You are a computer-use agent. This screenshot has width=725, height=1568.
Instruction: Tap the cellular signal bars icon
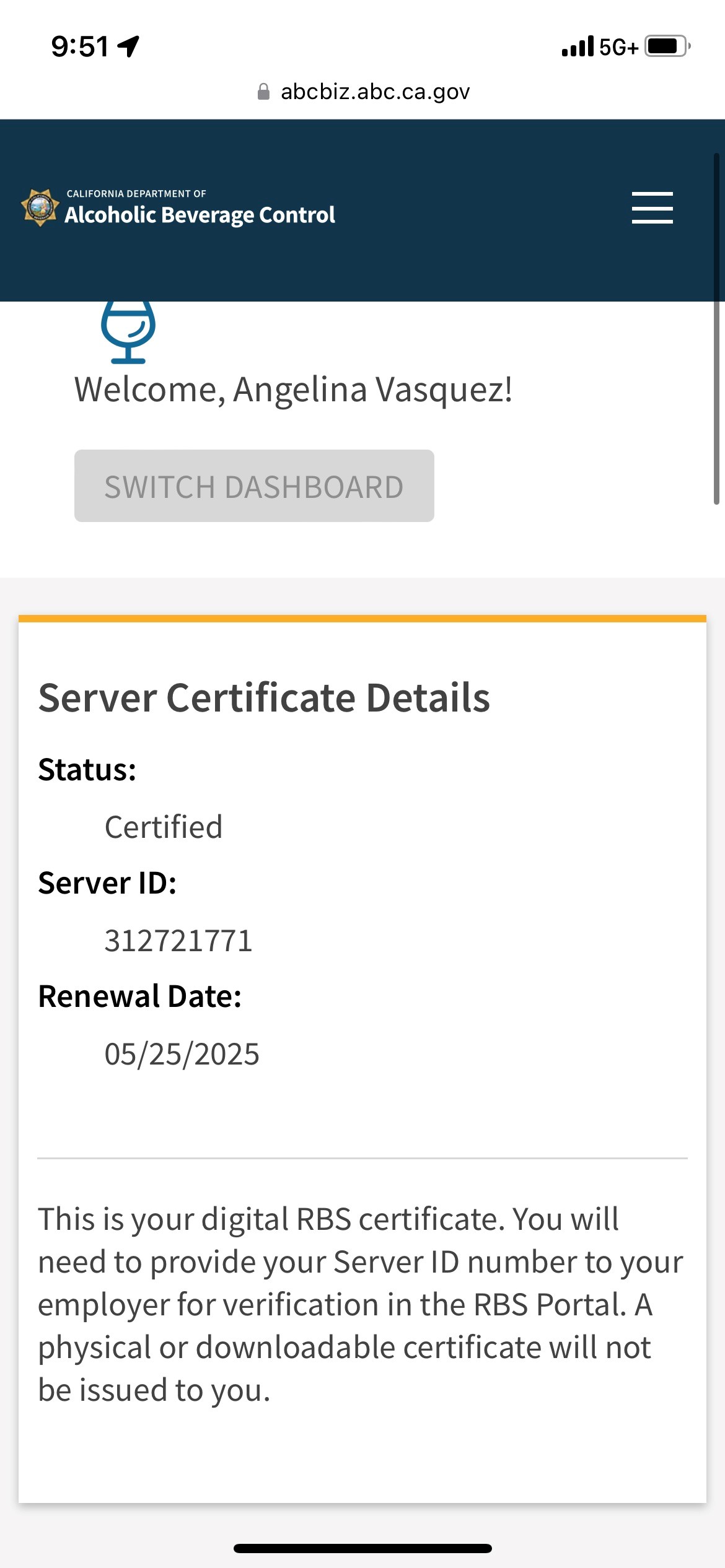[x=577, y=46]
